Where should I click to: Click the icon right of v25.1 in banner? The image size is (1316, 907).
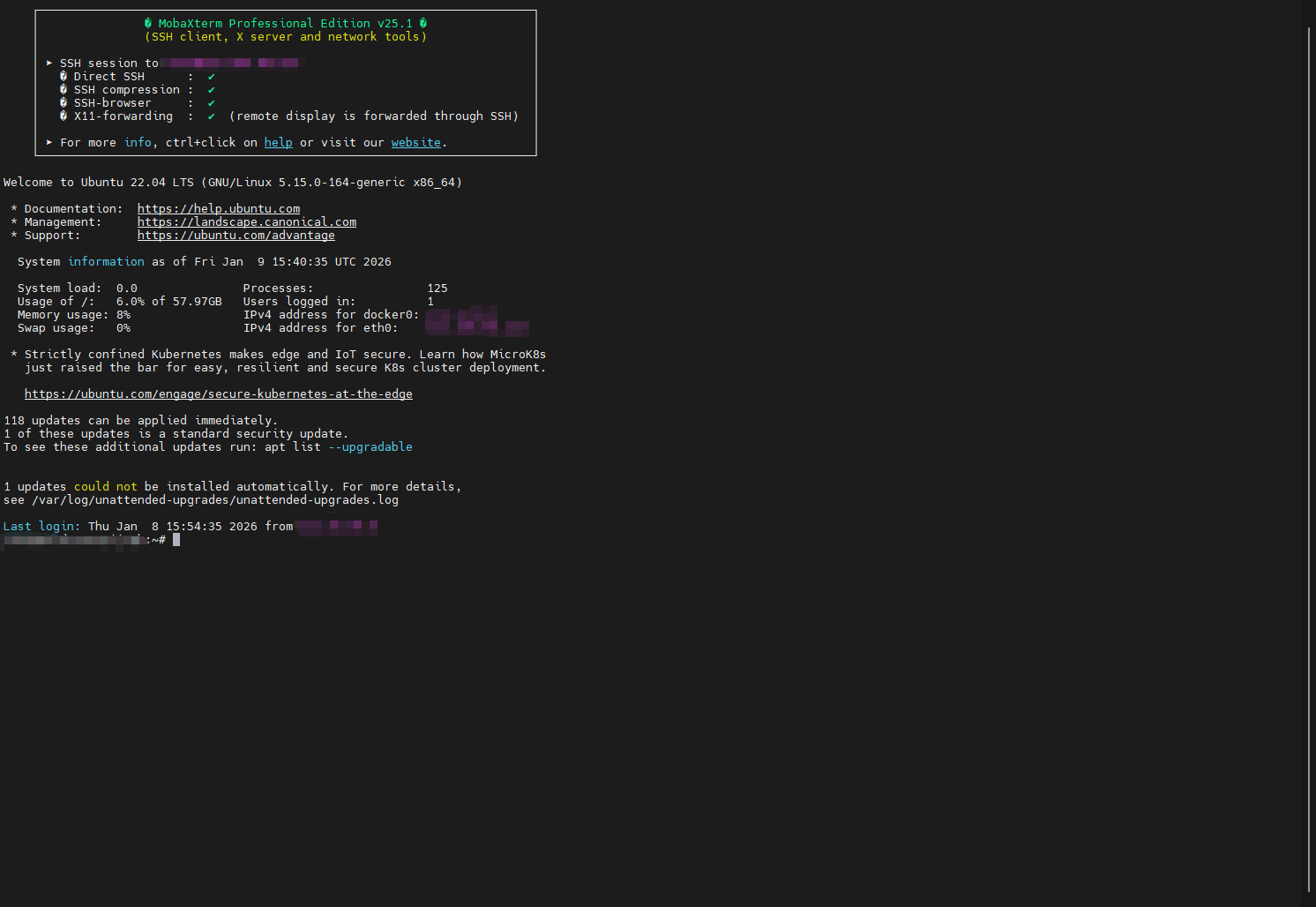(422, 23)
